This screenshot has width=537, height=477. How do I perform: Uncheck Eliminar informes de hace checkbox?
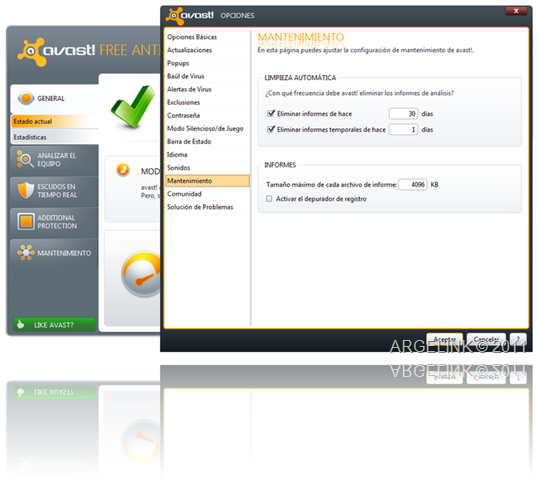[x=271, y=113]
